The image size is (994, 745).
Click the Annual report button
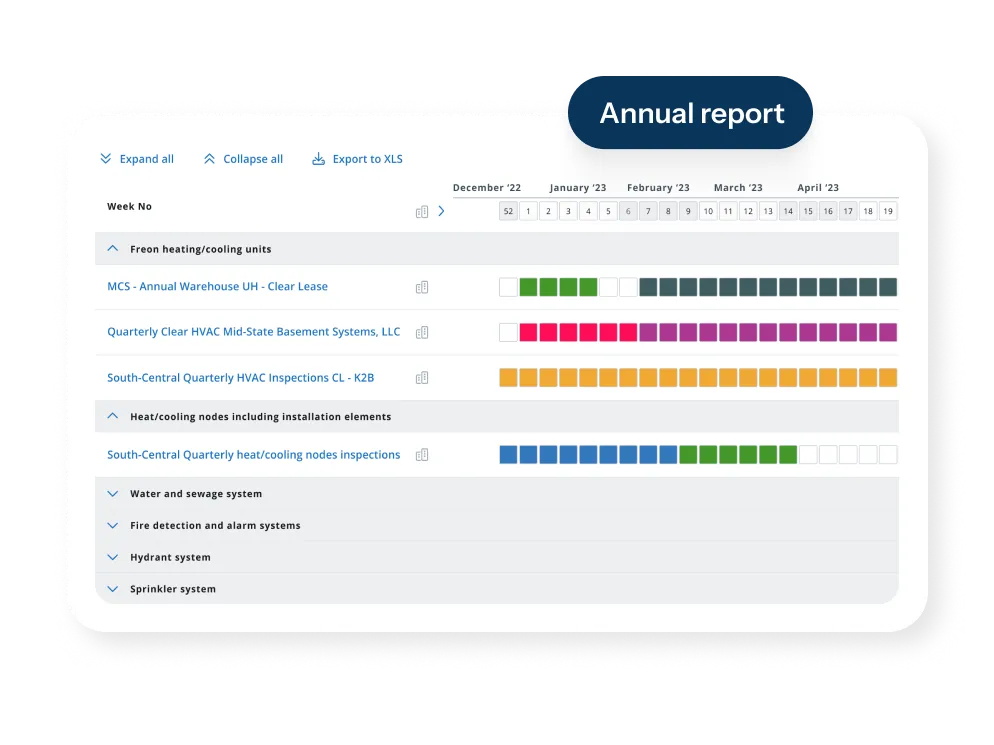(x=690, y=113)
